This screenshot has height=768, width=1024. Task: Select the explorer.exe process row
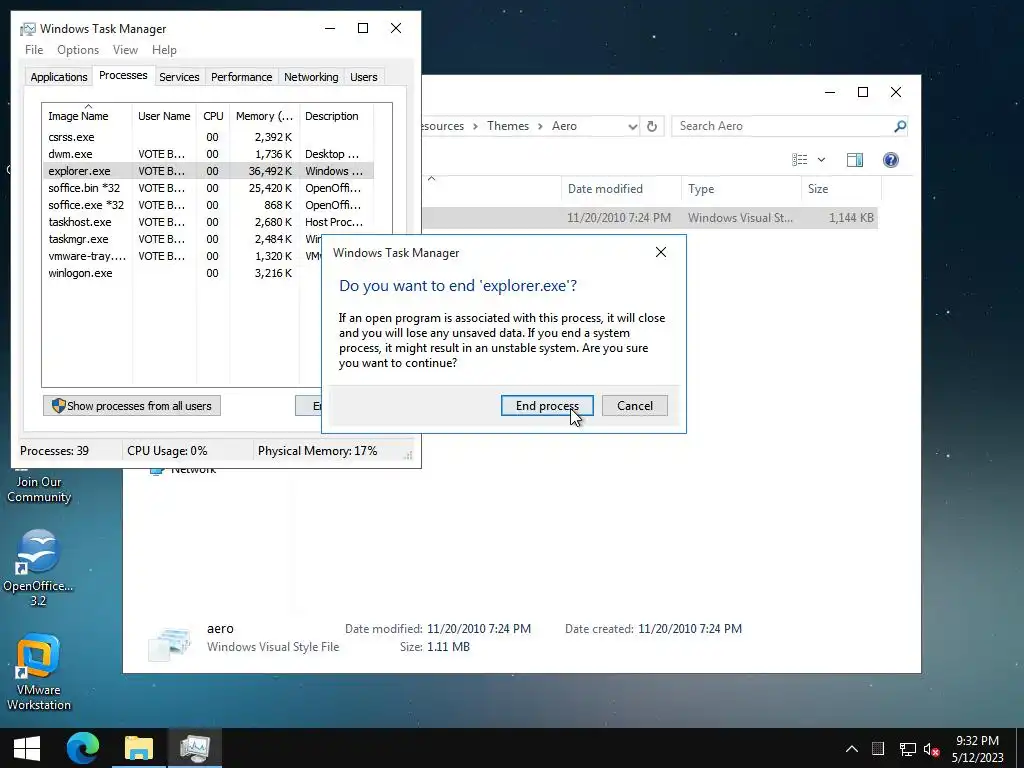208,171
